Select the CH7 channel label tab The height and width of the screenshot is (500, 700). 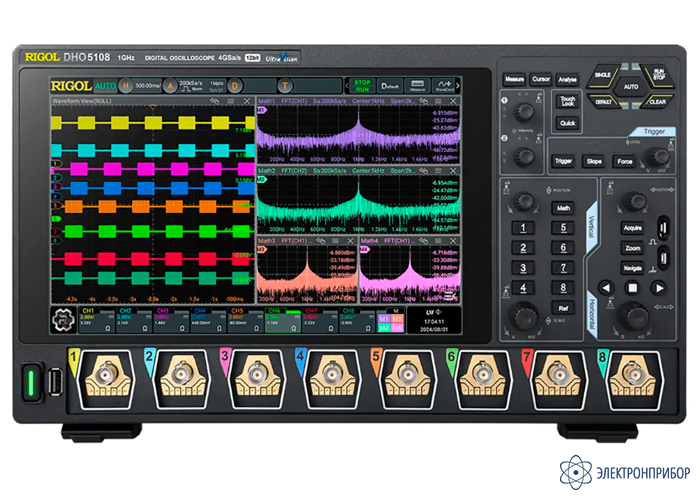pos(311,311)
